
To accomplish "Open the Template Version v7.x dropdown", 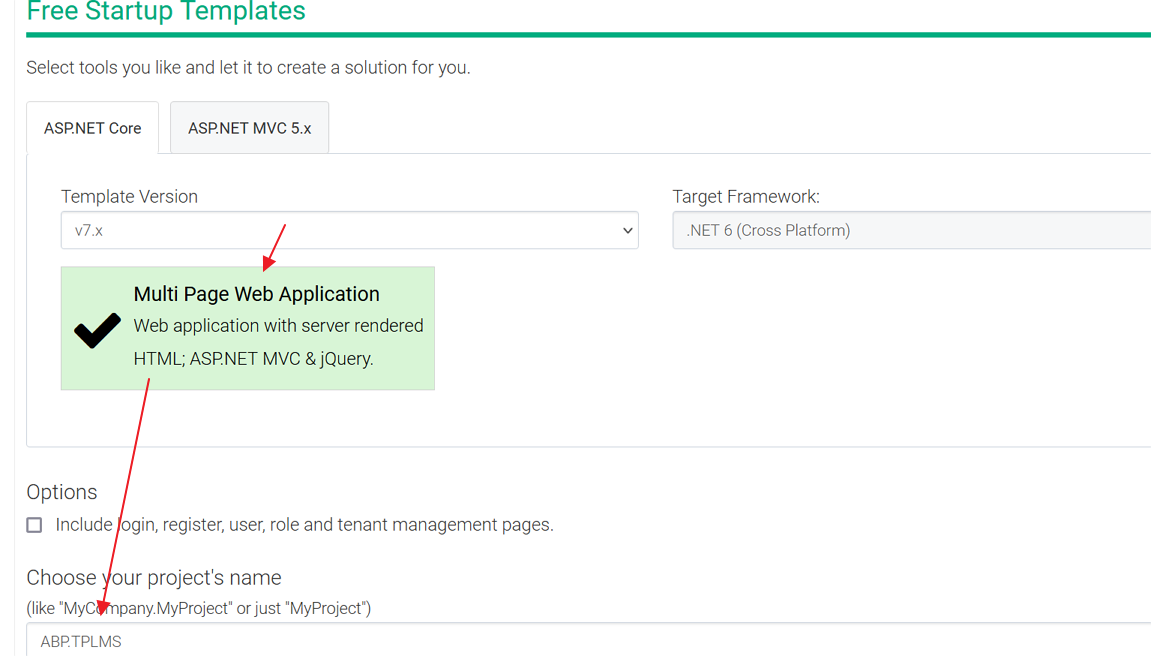I will coord(349,230).
